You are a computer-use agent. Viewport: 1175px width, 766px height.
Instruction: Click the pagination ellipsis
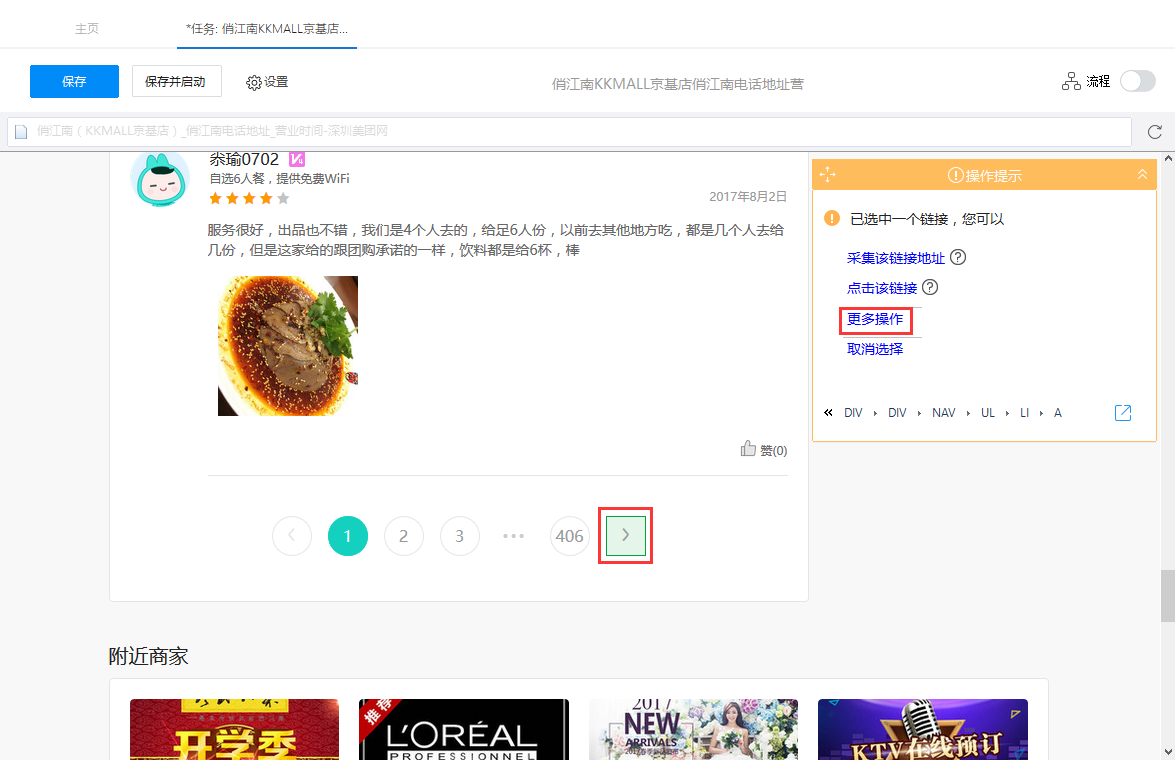[513, 536]
